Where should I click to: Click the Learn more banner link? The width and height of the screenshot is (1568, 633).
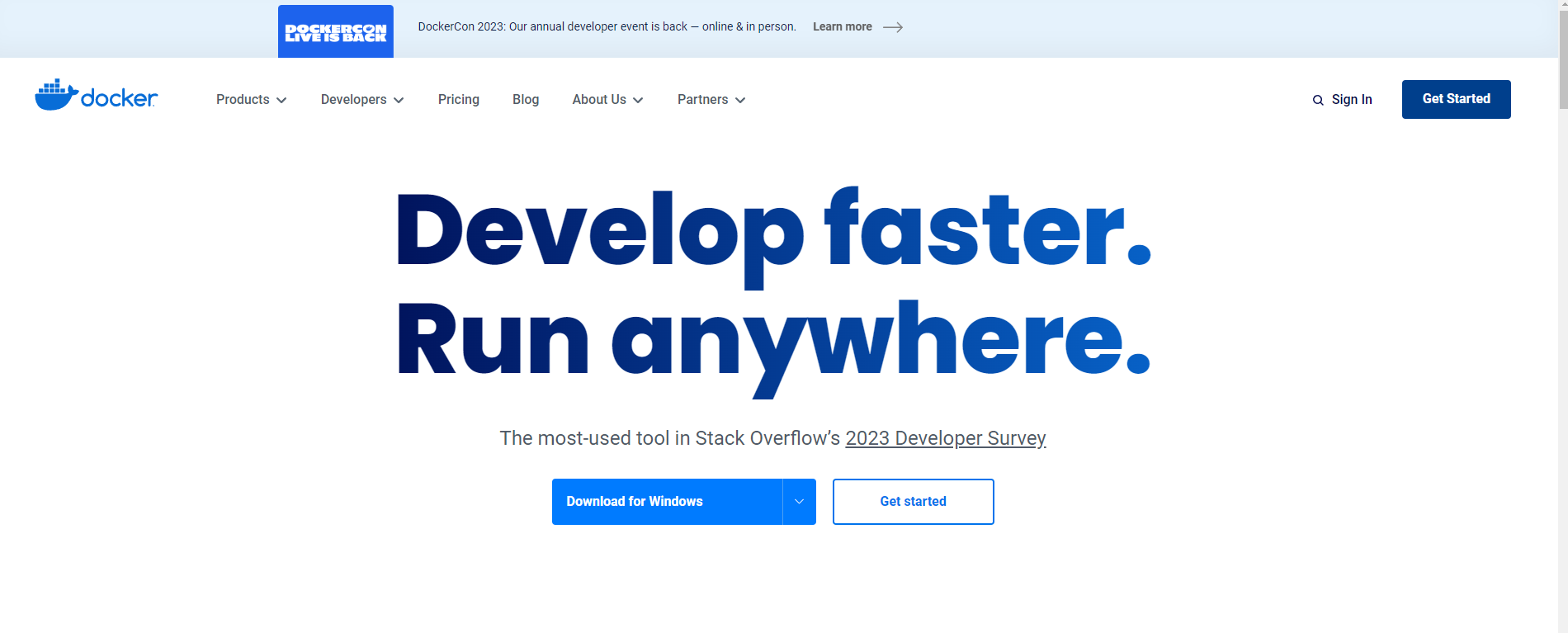tap(843, 27)
